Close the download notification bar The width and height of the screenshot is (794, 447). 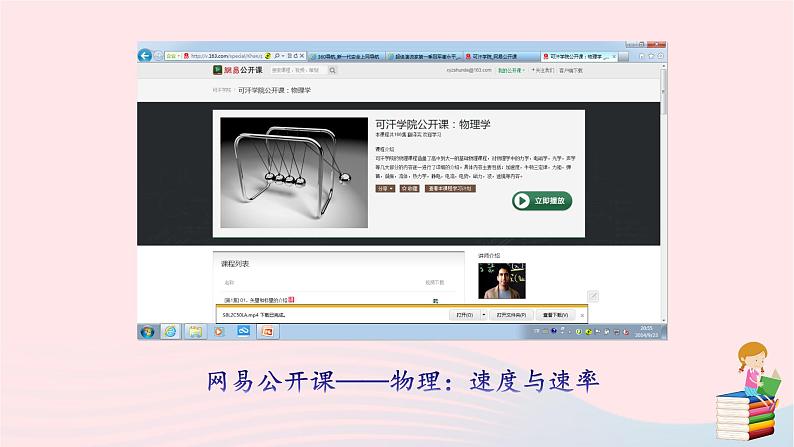[x=582, y=315]
